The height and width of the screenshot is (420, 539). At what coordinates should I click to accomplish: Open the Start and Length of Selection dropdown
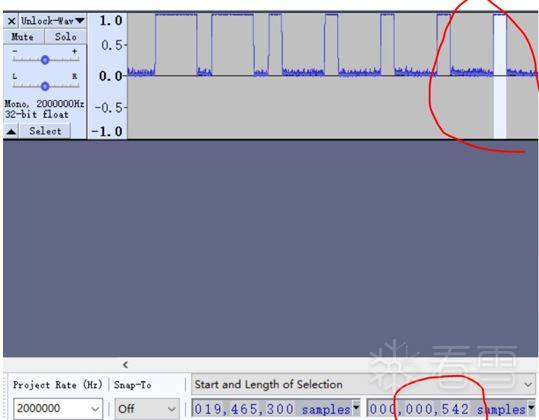[363, 384]
